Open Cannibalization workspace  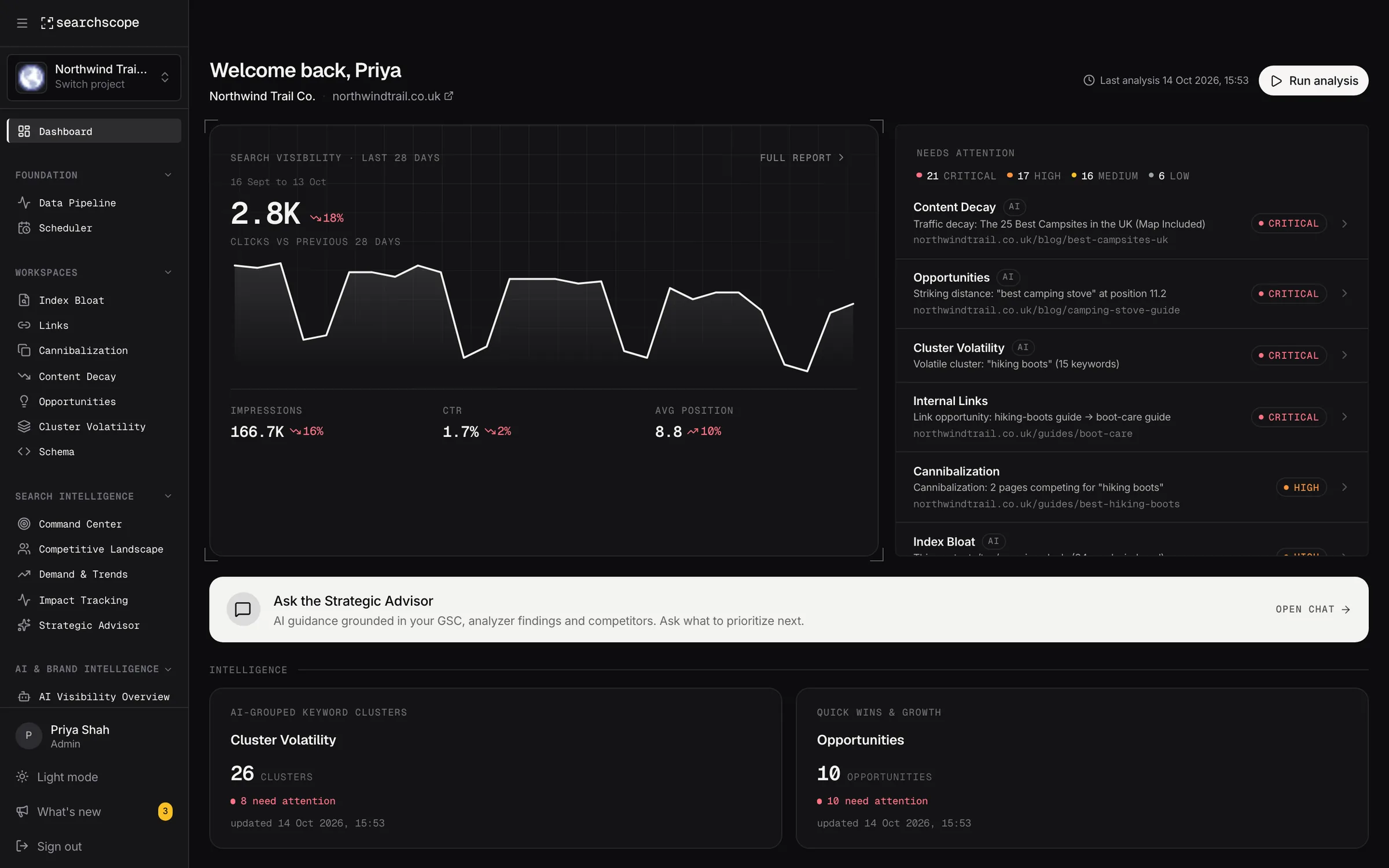click(x=94, y=350)
